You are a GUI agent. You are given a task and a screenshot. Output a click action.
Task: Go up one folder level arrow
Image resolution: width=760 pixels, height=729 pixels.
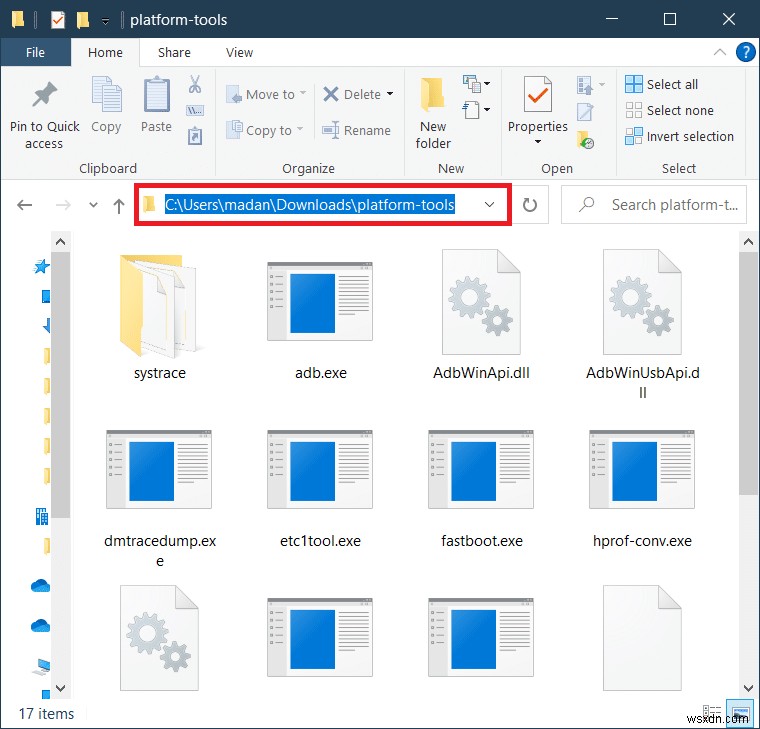(x=119, y=206)
